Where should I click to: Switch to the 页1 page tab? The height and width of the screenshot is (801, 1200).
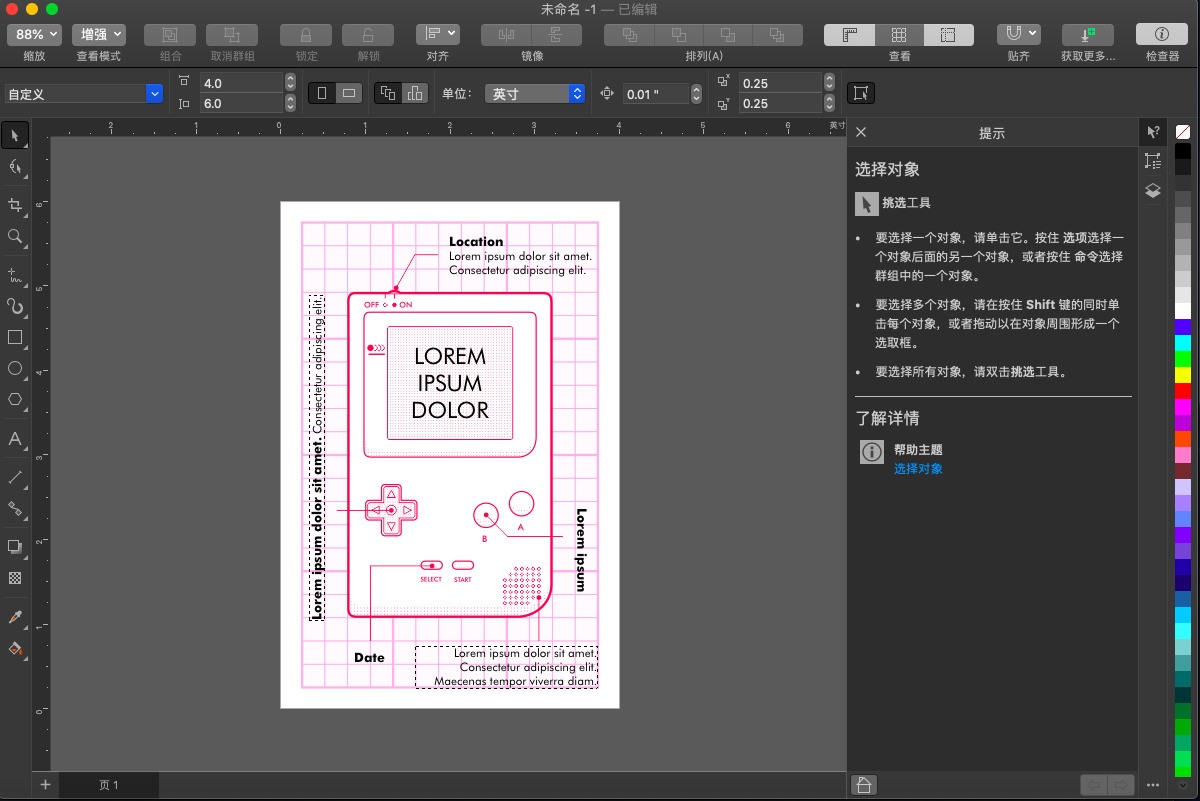pos(108,784)
